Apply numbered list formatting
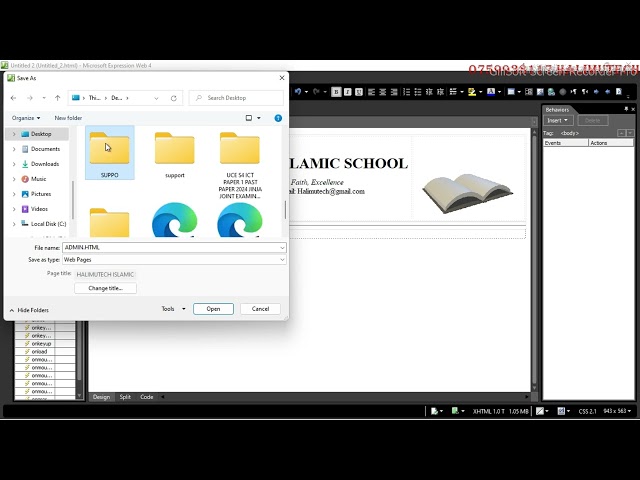Image resolution: width=640 pixels, height=480 pixels. pyautogui.click(x=407, y=92)
